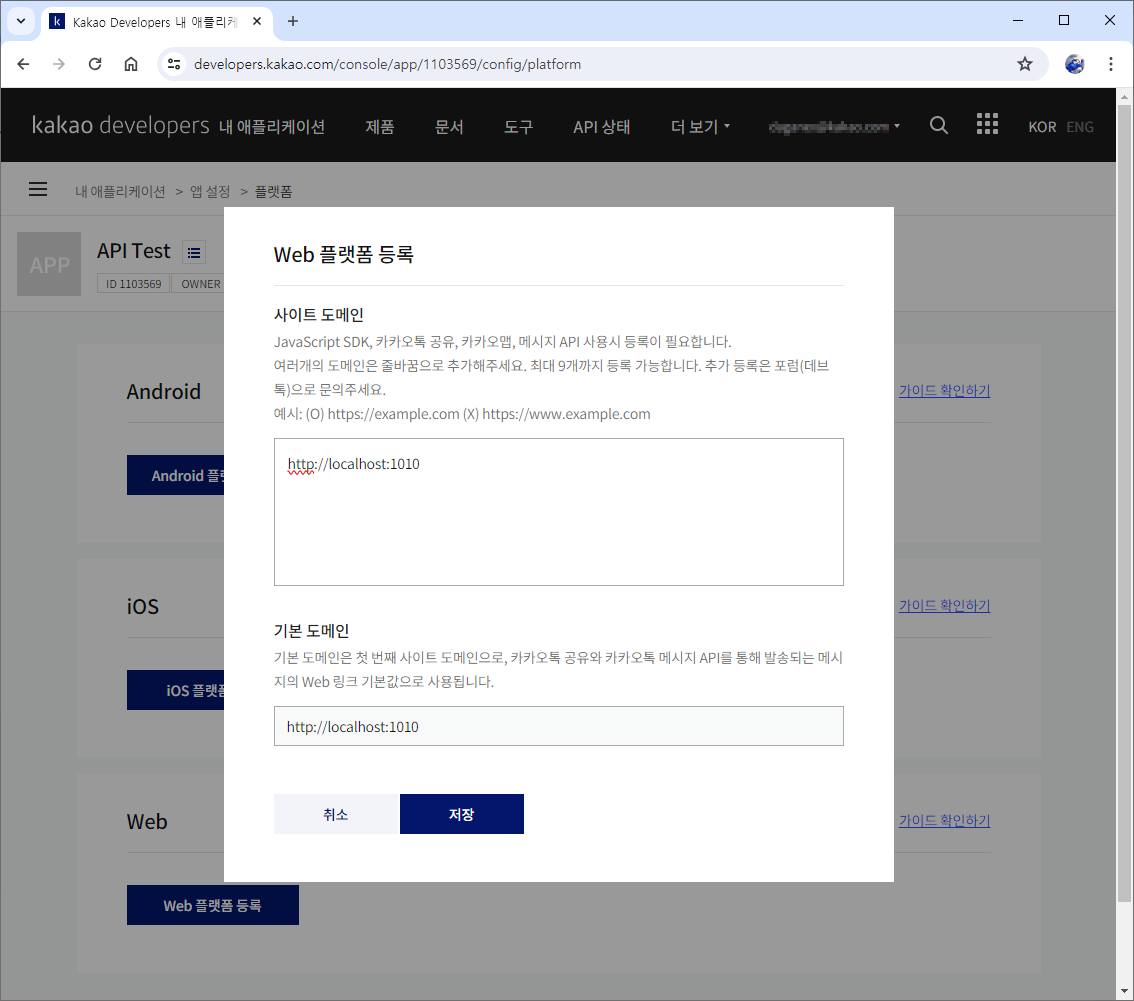Click 플랫폼 breadcrumb

tap(273, 192)
